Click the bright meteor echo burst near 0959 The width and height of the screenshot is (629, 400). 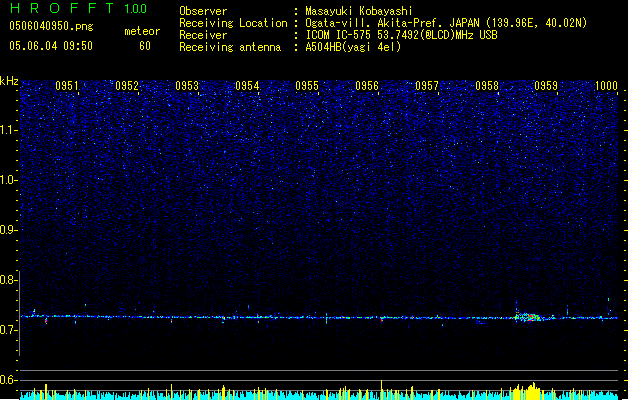530,317
